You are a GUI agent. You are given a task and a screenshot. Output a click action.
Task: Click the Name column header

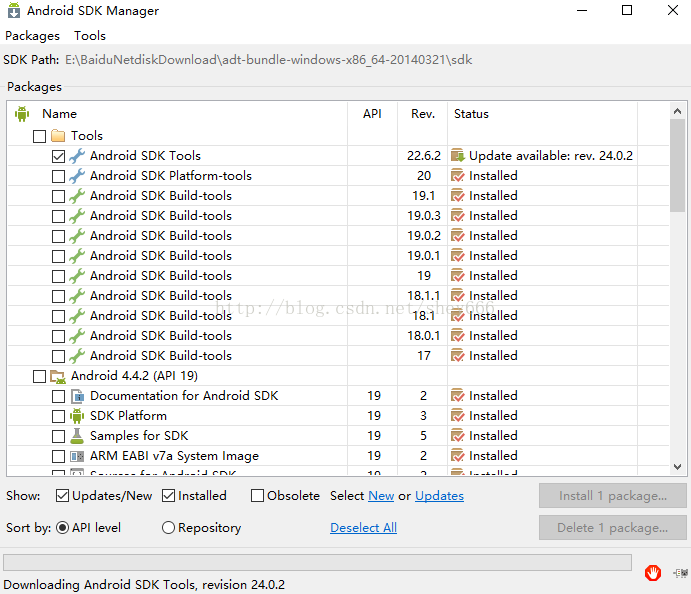(x=59, y=114)
